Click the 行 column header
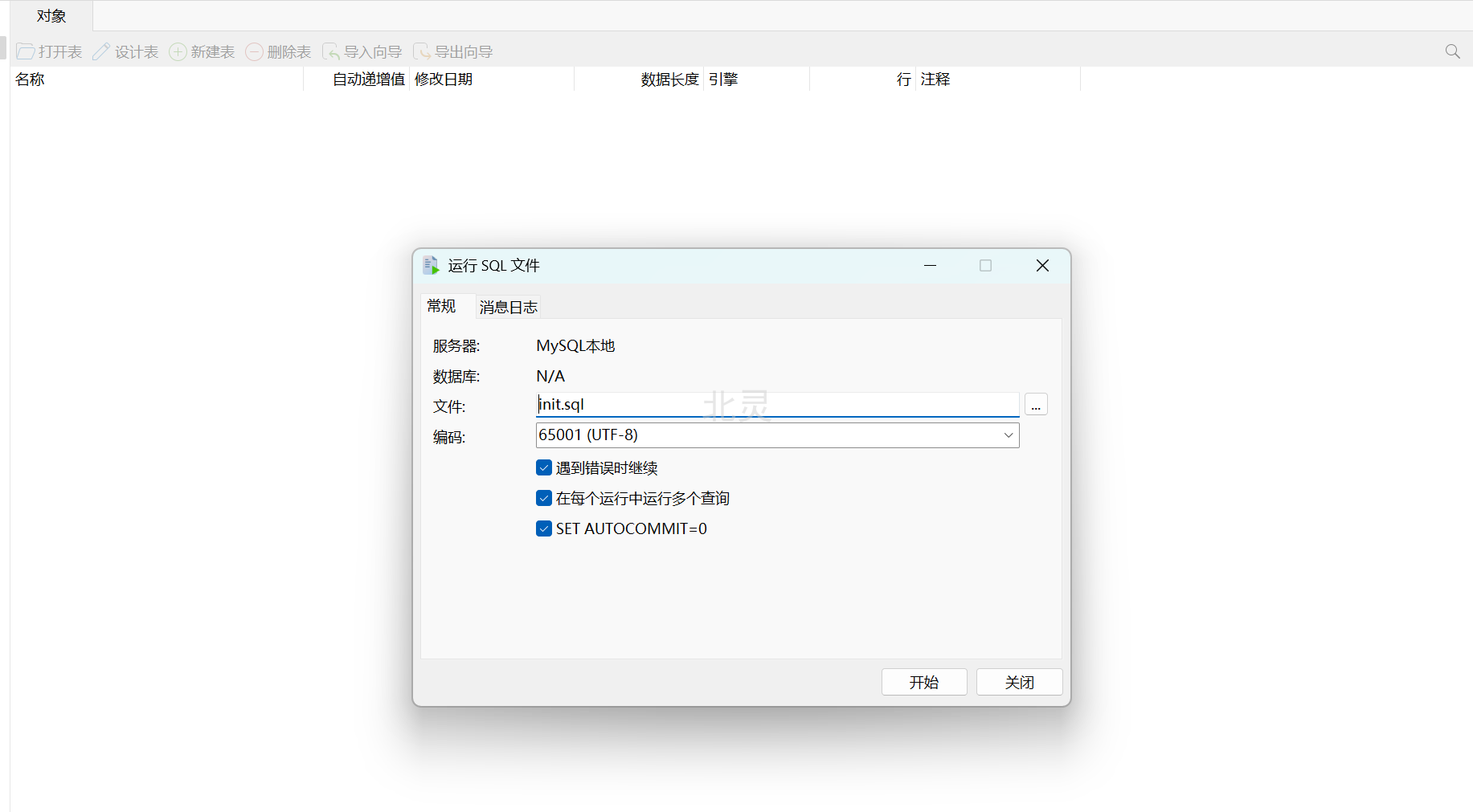This screenshot has width=1473, height=812. pyautogui.click(x=862, y=80)
